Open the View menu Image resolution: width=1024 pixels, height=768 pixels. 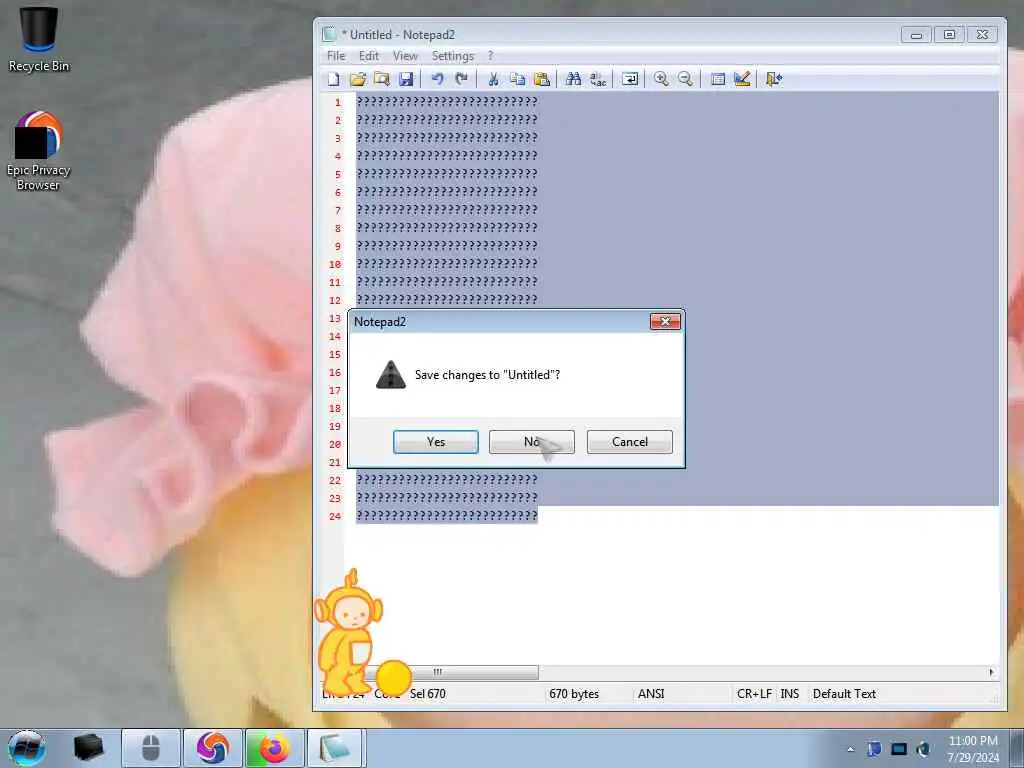405,56
